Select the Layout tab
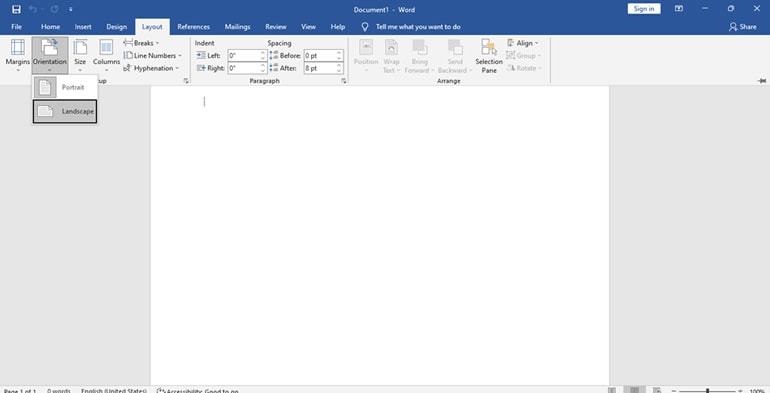Screen dimensions: 770x393 coord(152,27)
